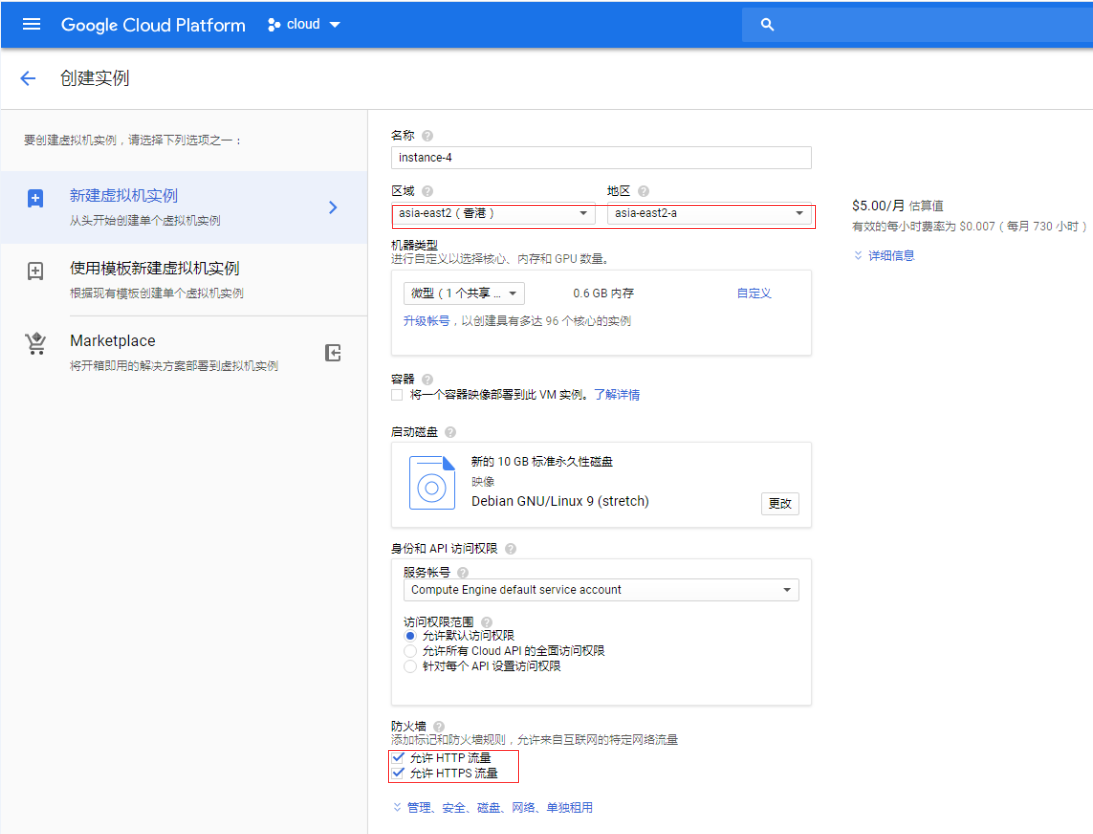Click the search magnifier icon

(767, 24)
